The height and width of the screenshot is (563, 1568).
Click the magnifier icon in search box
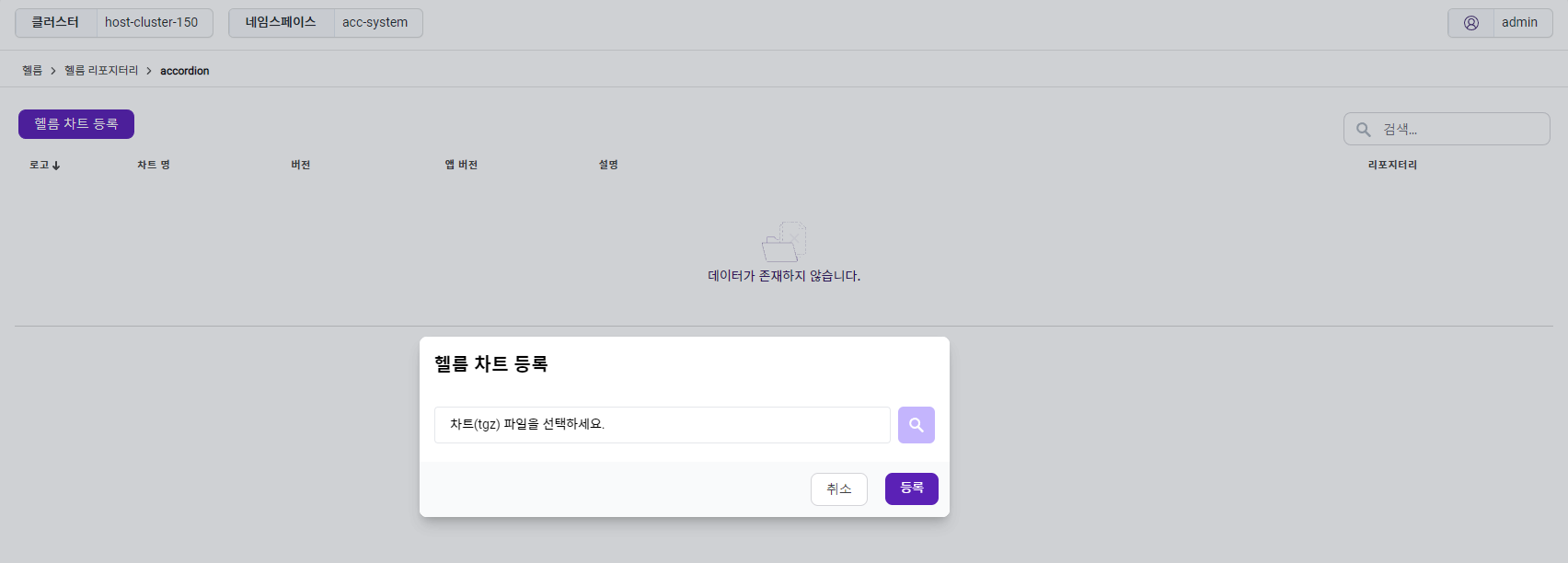click(1364, 130)
